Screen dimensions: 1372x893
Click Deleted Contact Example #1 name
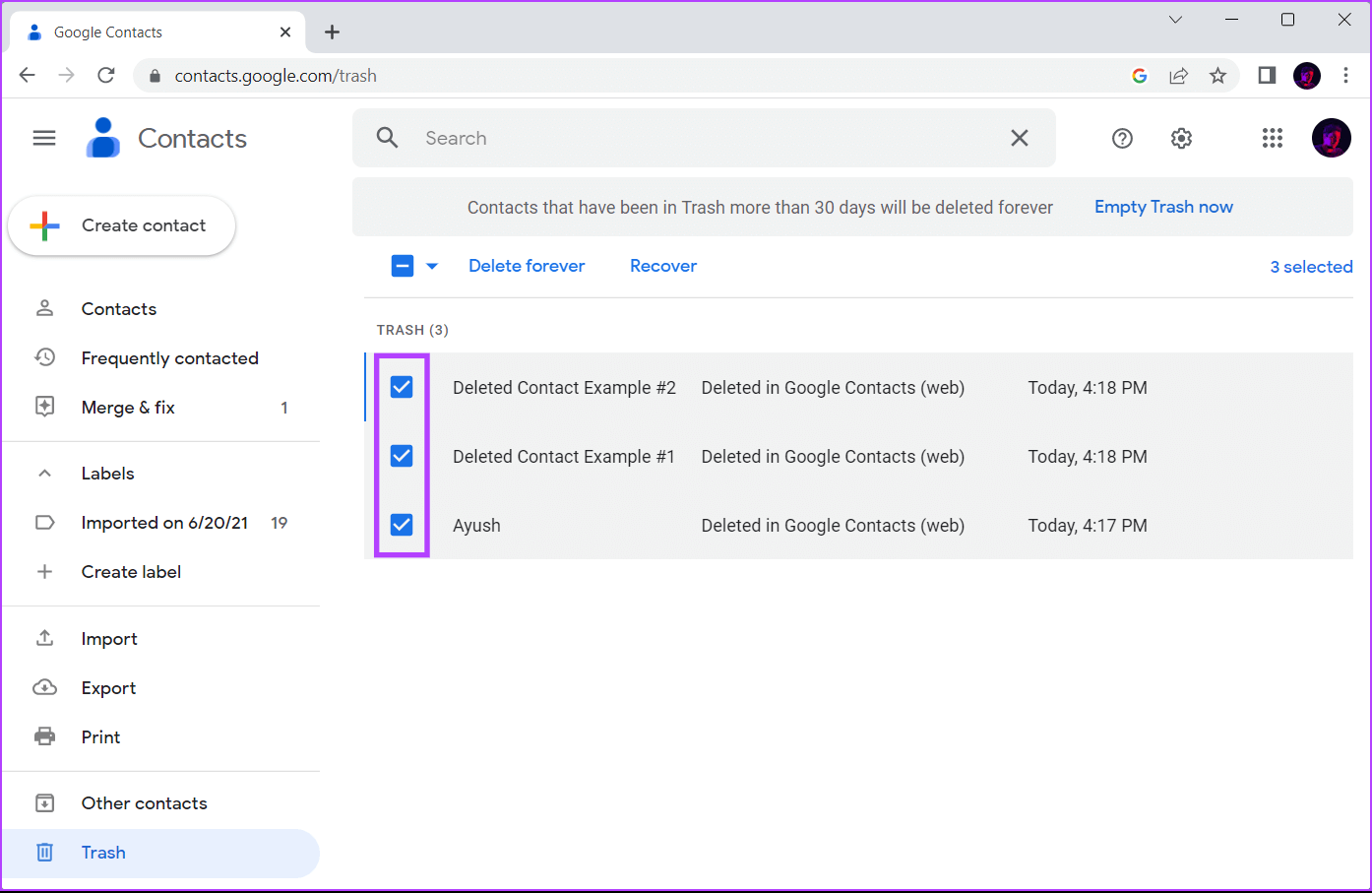(x=564, y=457)
